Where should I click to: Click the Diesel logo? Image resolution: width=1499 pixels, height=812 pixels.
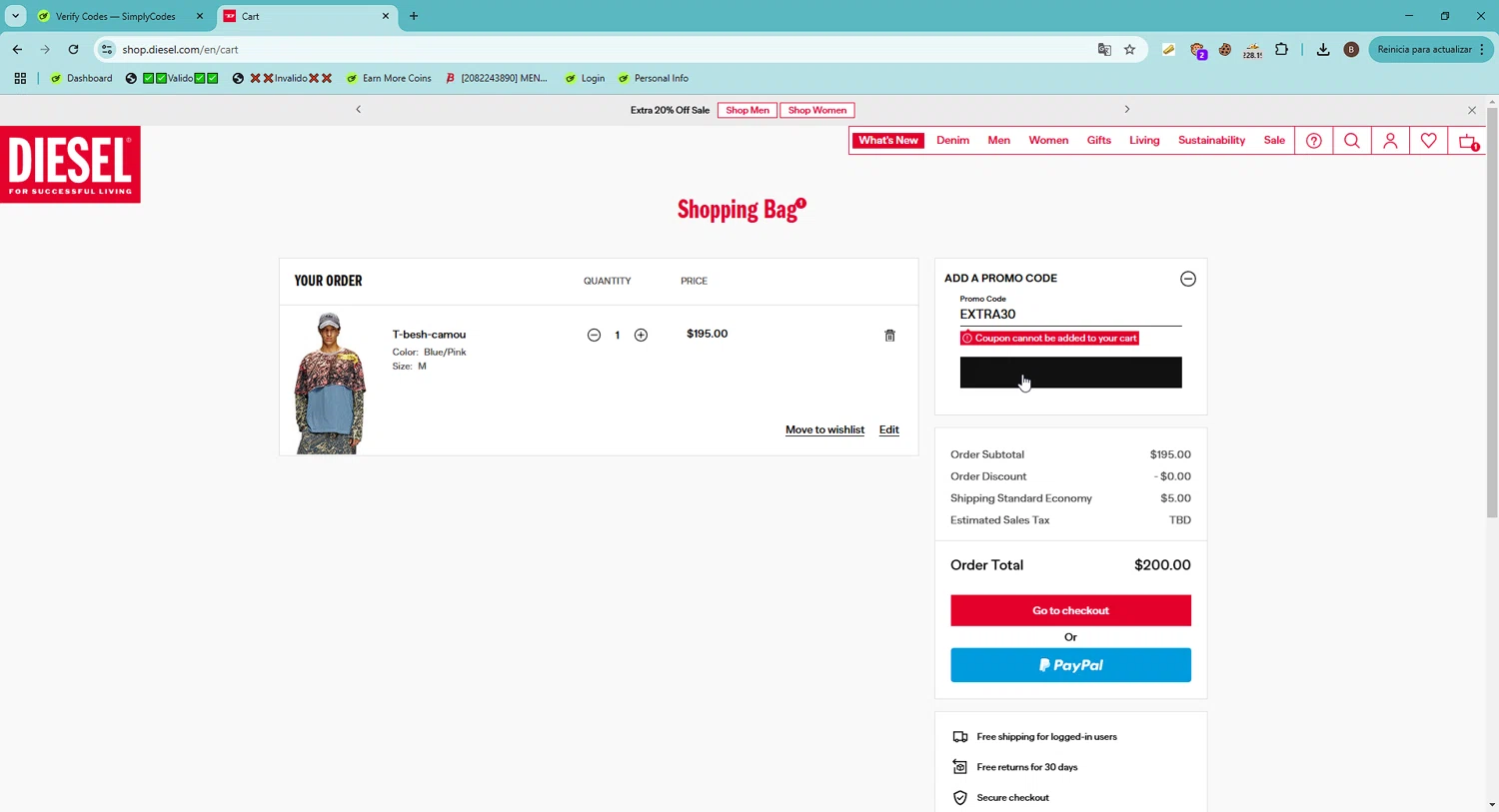[x=70, y=165]
